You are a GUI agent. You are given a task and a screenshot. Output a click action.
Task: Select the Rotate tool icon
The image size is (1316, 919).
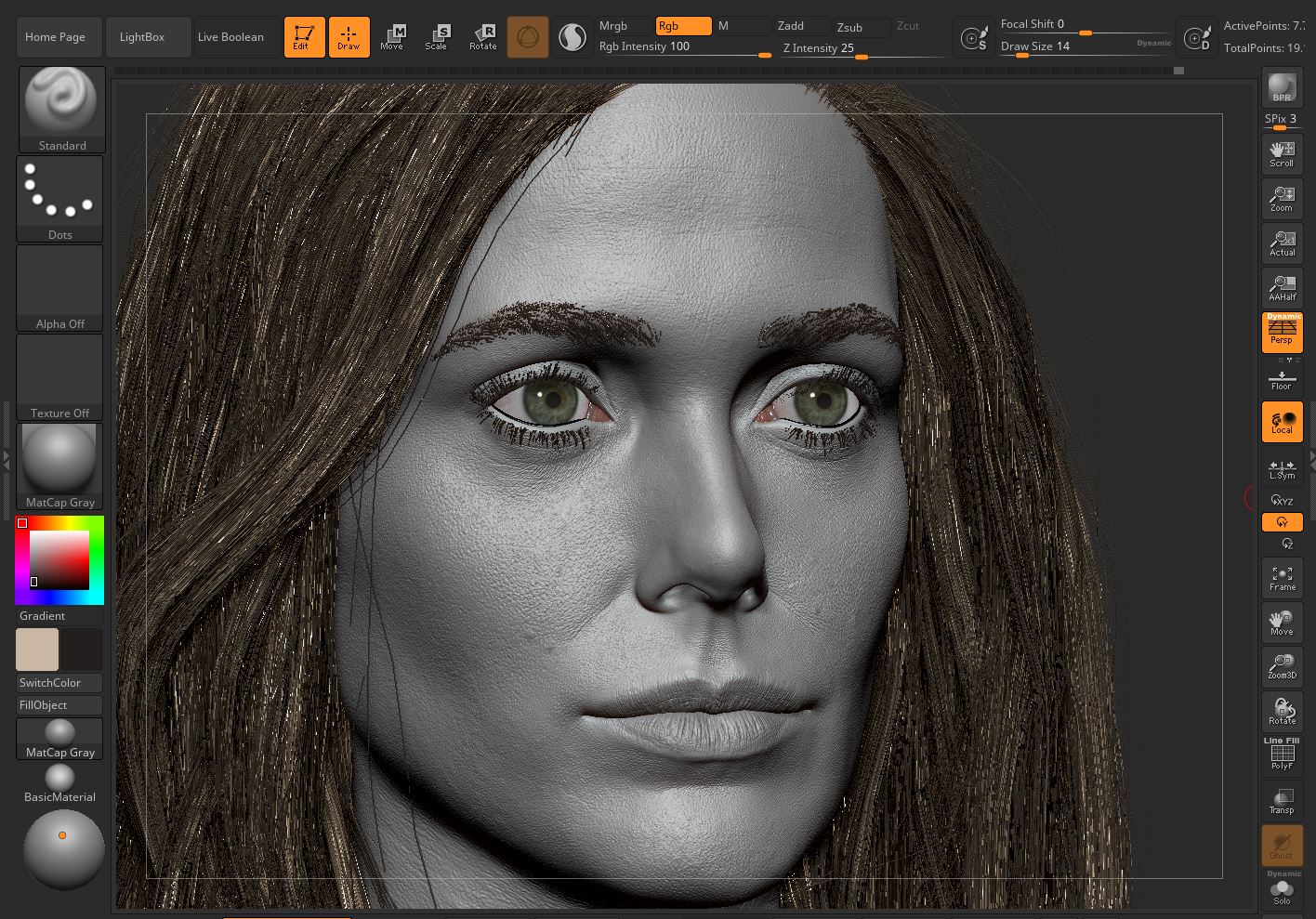pos(483,37)
